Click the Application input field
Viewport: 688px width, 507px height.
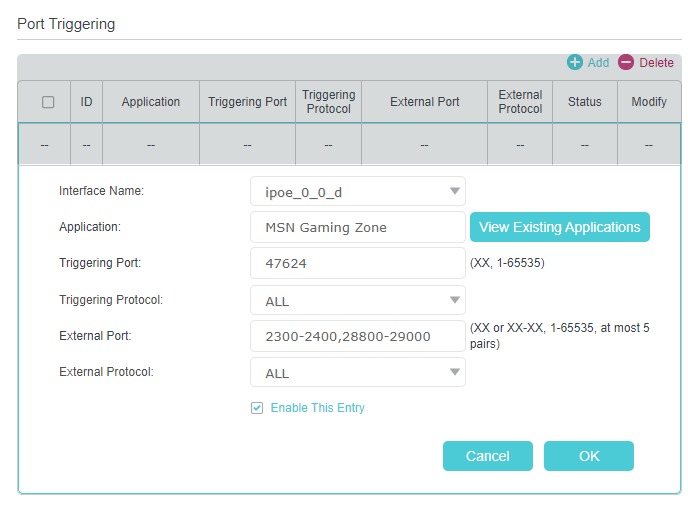tap(358, 227)
